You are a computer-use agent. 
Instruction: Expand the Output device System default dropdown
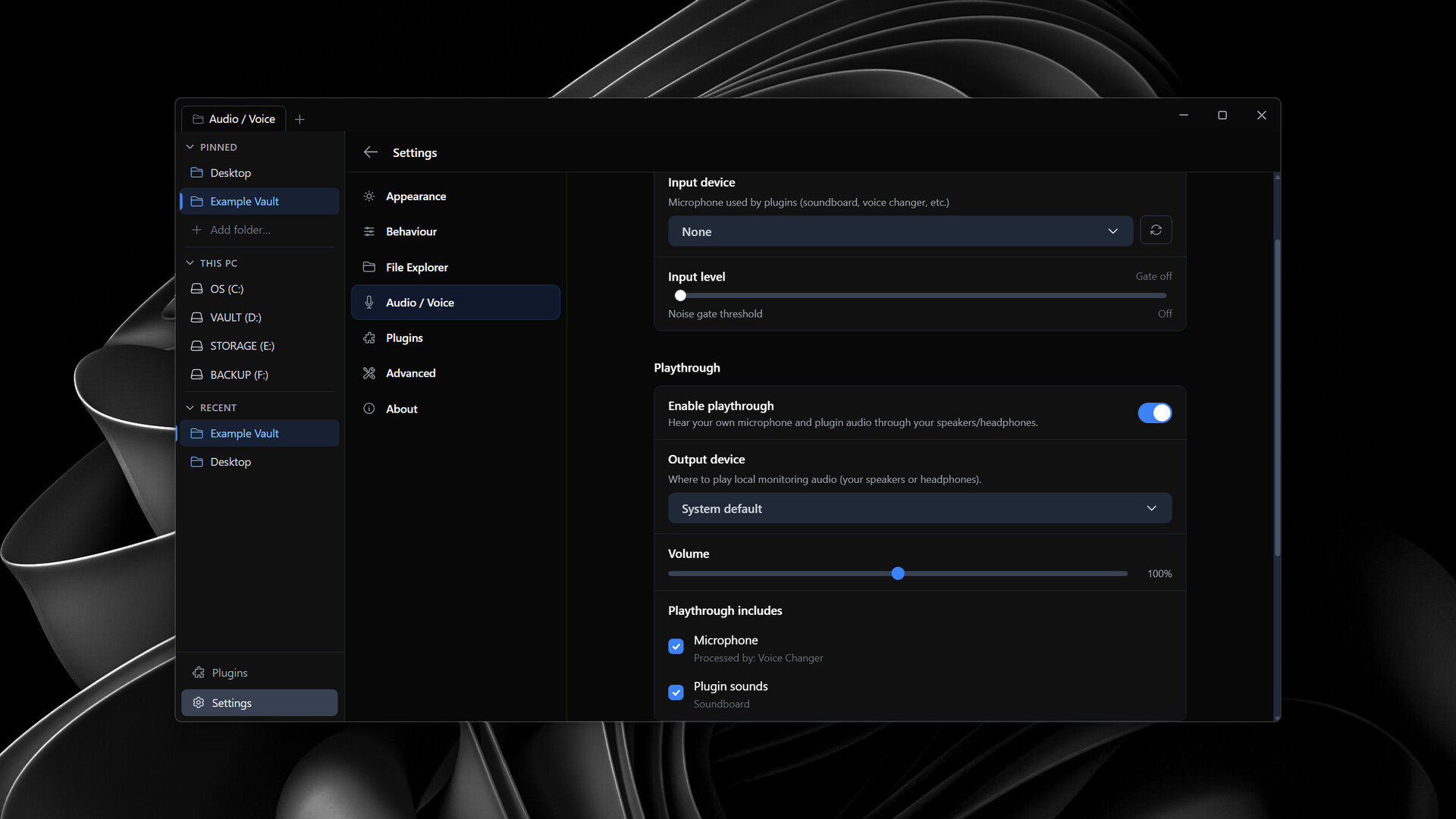click(919, 509)
